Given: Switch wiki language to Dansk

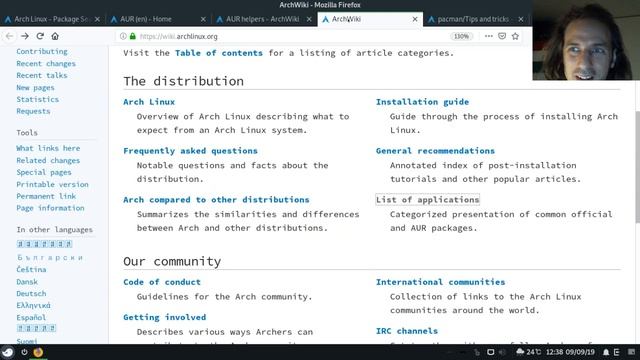Looking at the screenshot, I should [27, 282].
